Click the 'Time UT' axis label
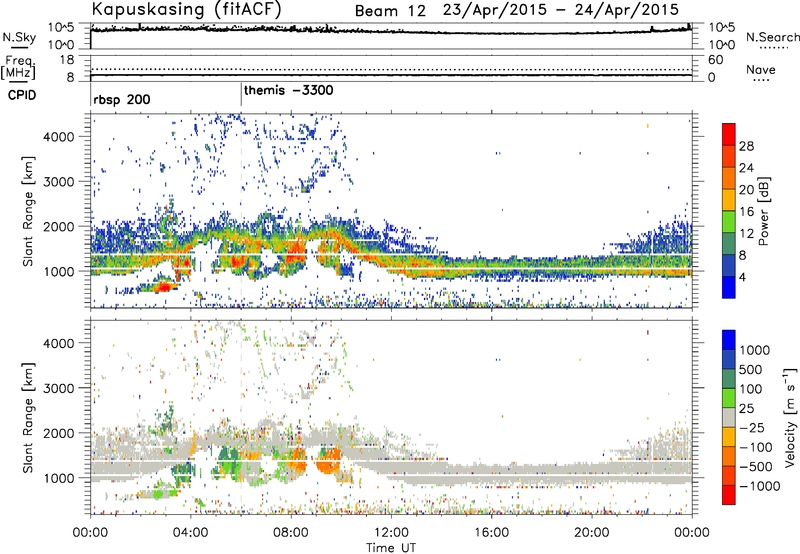800x554 pixels. tap(391, 548)
